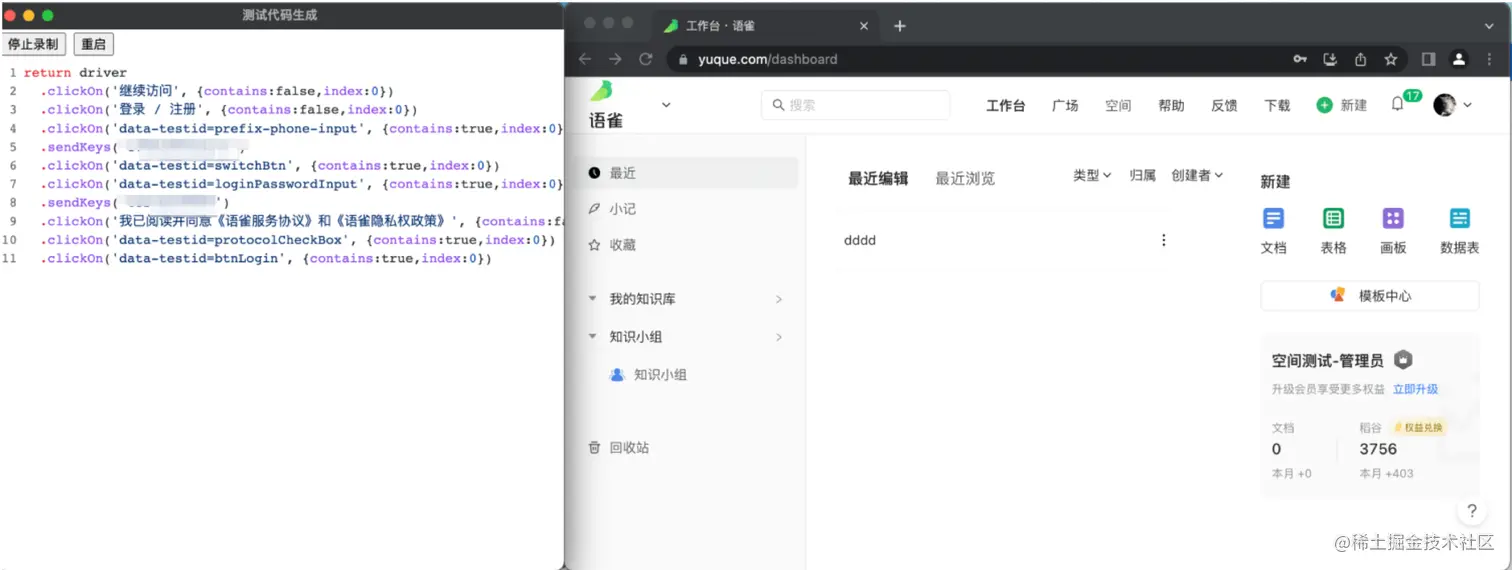Open the 类型 filter dropdown
The height and width of the screenshot is (570, 1512).
click(1092, 175)
